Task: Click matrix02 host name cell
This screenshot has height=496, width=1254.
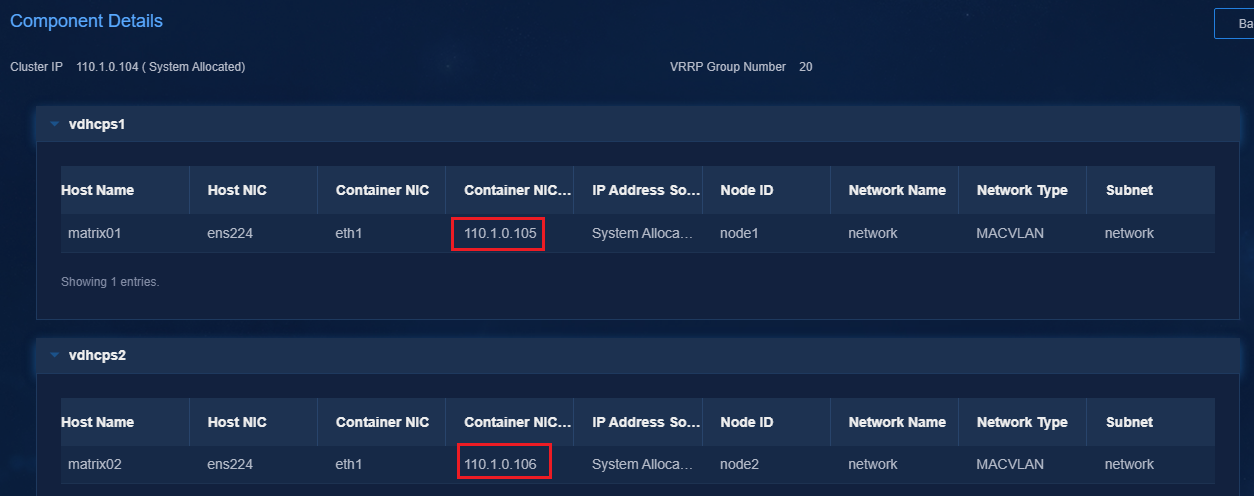Action: tap(96, 464)
